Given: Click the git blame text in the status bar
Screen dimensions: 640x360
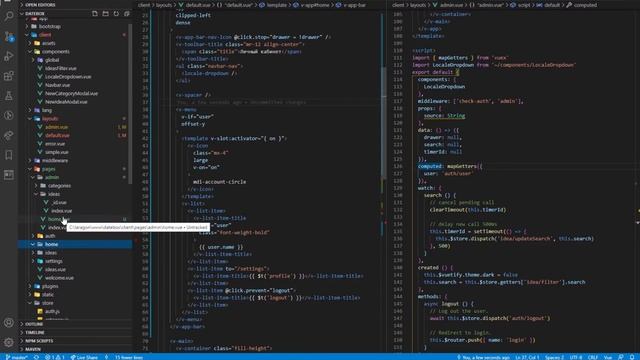Looking at the screenshot, I should pyautogui.click(x=483, y=357).
